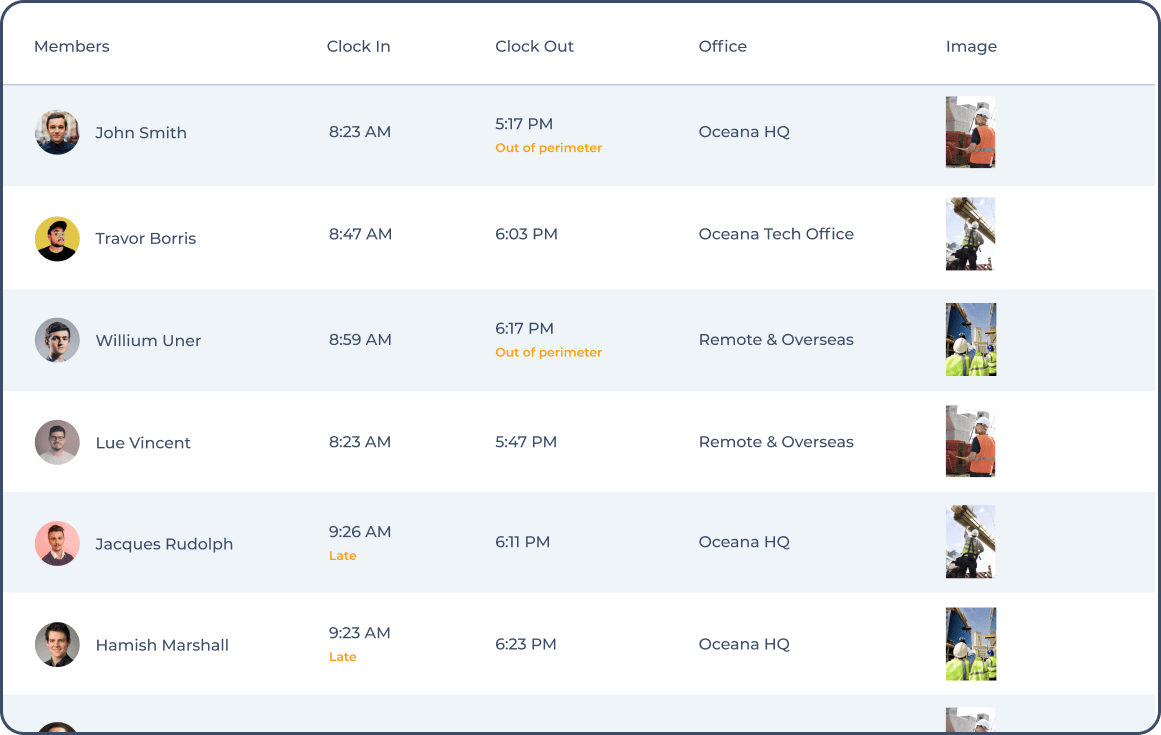Open the Travor Borris member name
Viewport: 1161px width, 735px height.
tap(146, 239)
